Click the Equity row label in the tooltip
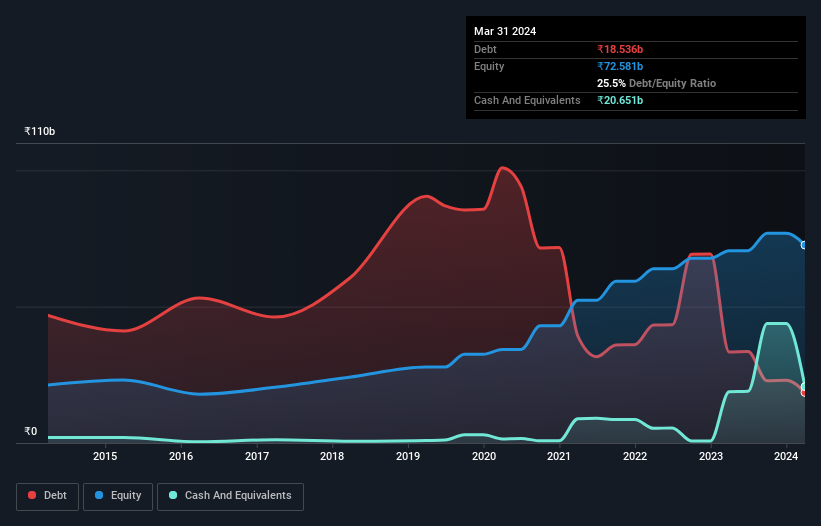This screenshot has height=526, width=821. 489,66
